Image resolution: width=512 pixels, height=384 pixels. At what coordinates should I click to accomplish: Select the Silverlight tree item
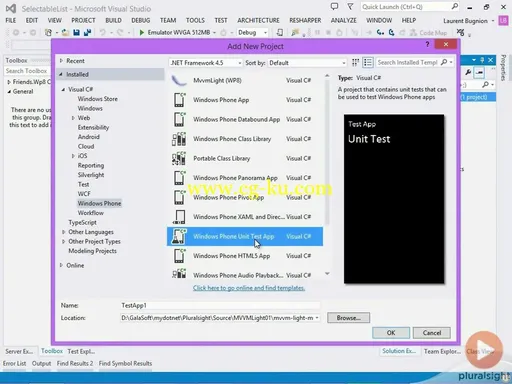coord(91,175)
